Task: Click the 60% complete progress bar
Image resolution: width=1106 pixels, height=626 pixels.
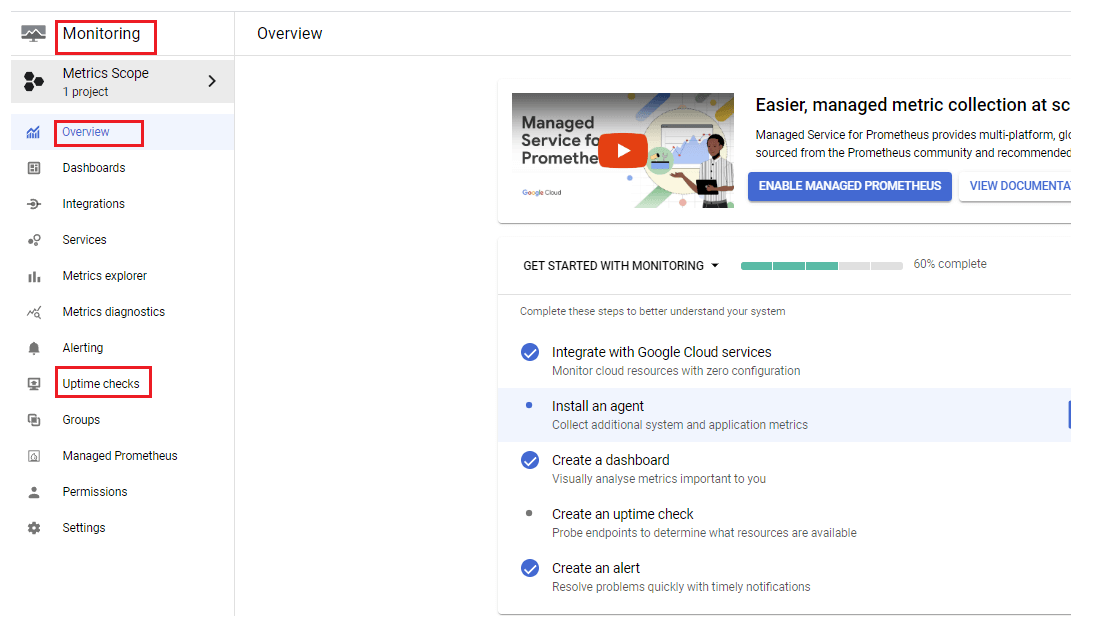Action: [822, 266]
